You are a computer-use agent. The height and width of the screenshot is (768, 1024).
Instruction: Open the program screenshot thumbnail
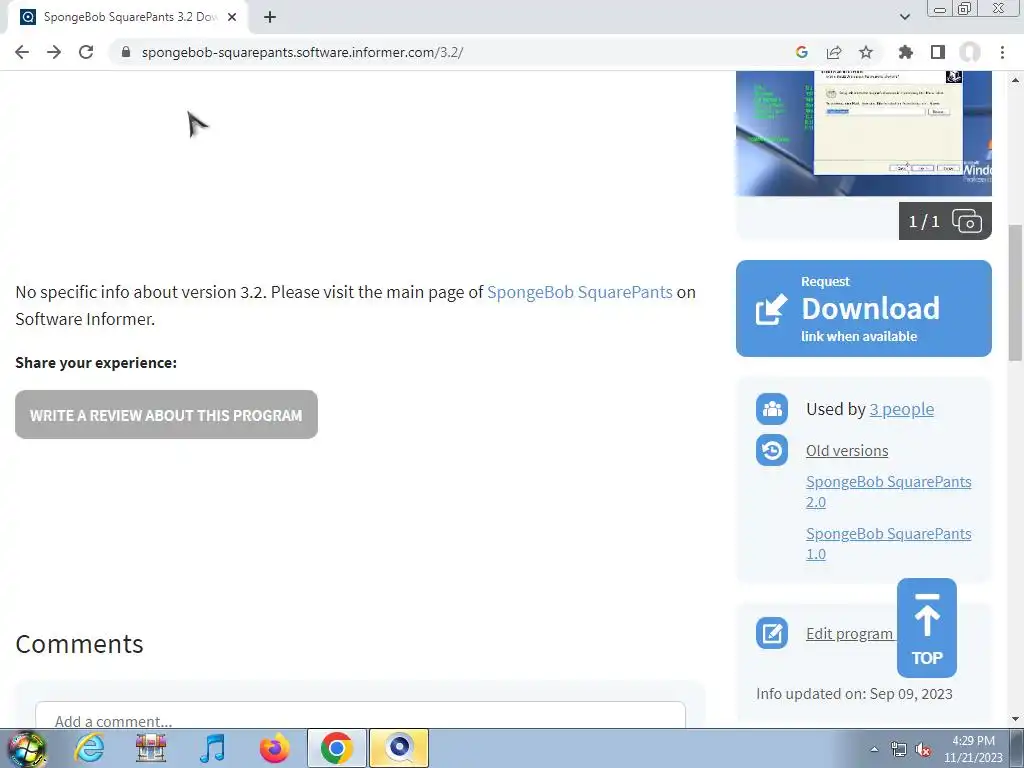[863, 133]
